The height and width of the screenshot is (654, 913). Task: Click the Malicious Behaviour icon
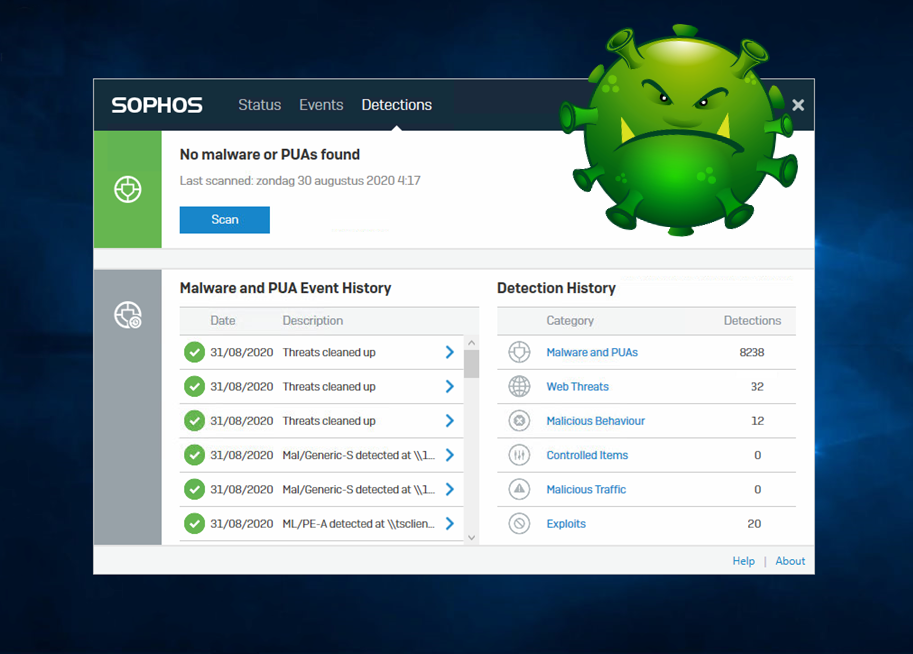coord(519,421)
